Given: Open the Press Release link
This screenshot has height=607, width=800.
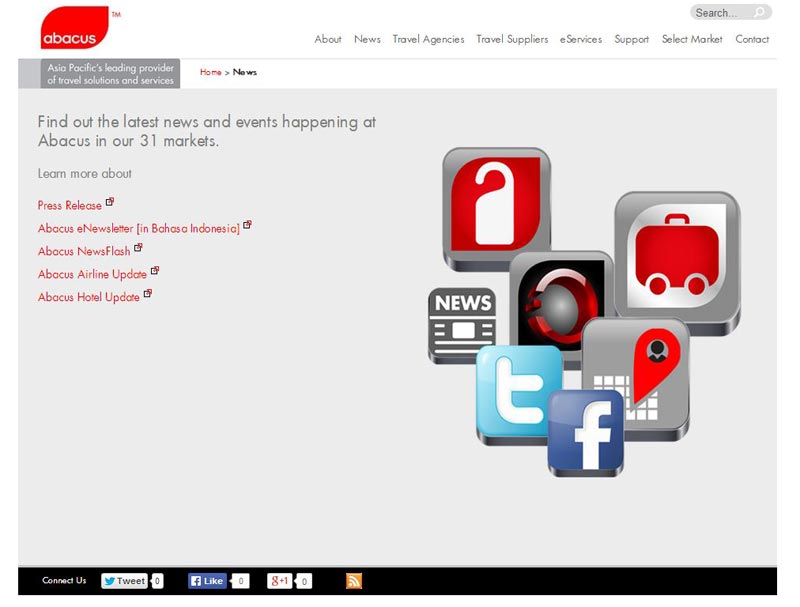Looking at the screenshot, I should click(x=70, y=206).
